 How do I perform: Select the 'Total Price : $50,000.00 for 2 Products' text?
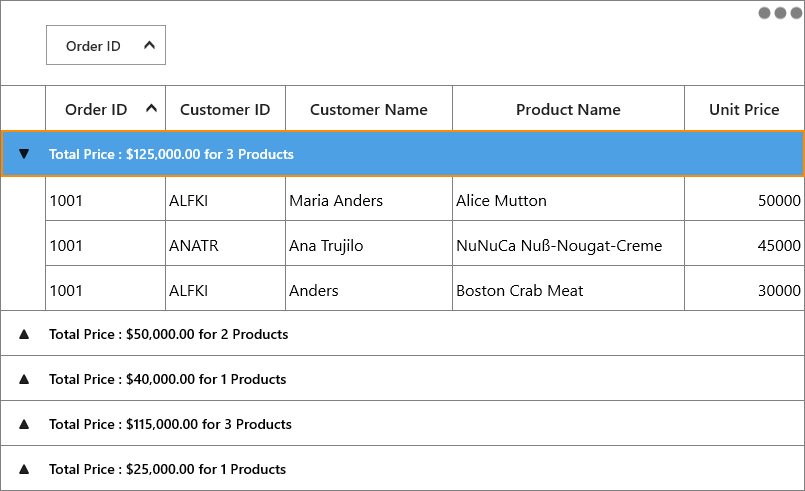168,334
